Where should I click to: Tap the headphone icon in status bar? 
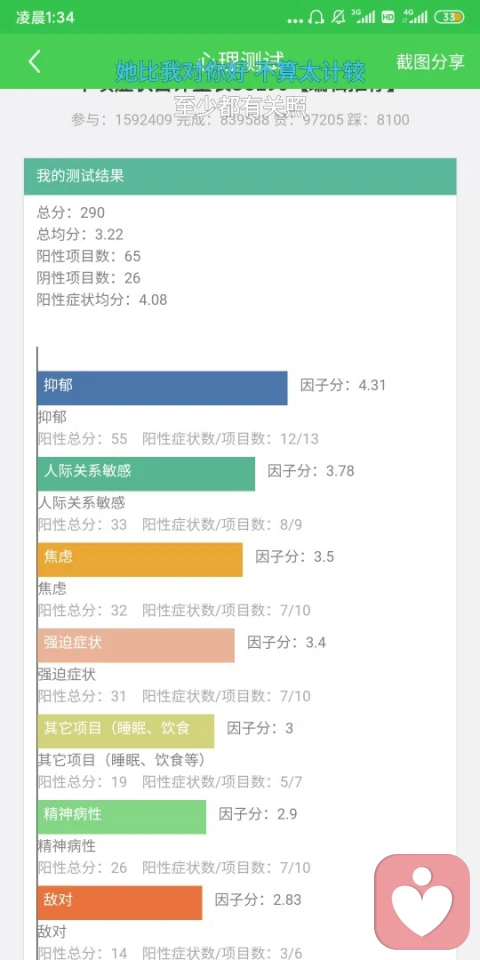[x=317, y=17]
